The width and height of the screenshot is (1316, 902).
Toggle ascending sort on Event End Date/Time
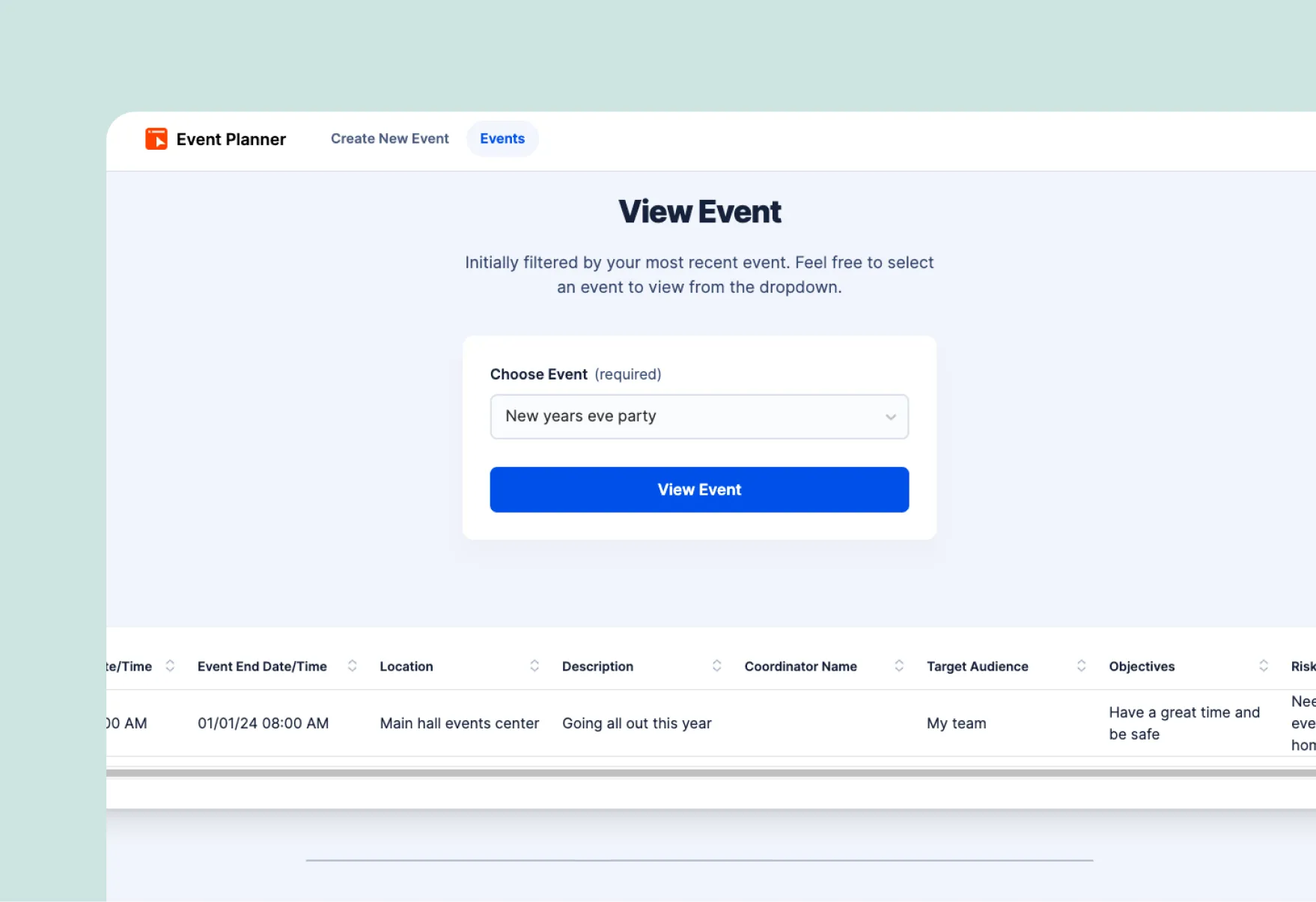pos(352,665)
